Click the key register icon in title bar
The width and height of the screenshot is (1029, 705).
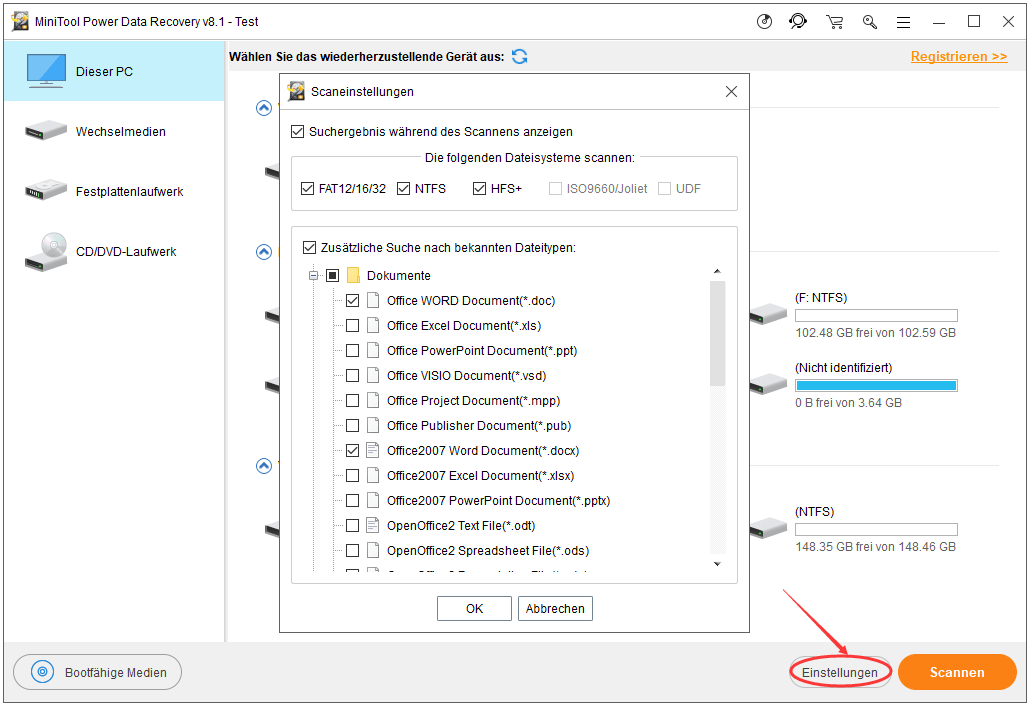point(870,22)
